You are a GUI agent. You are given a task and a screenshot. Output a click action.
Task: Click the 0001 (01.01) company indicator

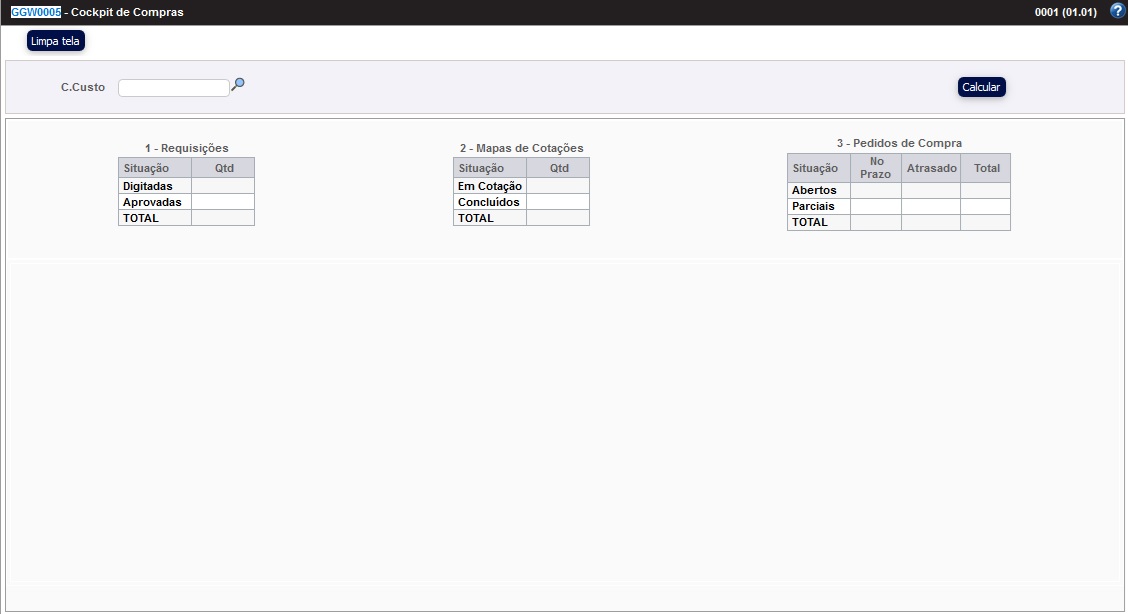[x=1065, y=12]
